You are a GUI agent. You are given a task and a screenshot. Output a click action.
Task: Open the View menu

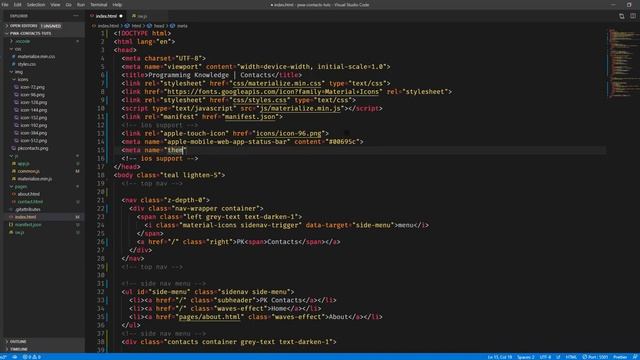click(x=55, y=5)
